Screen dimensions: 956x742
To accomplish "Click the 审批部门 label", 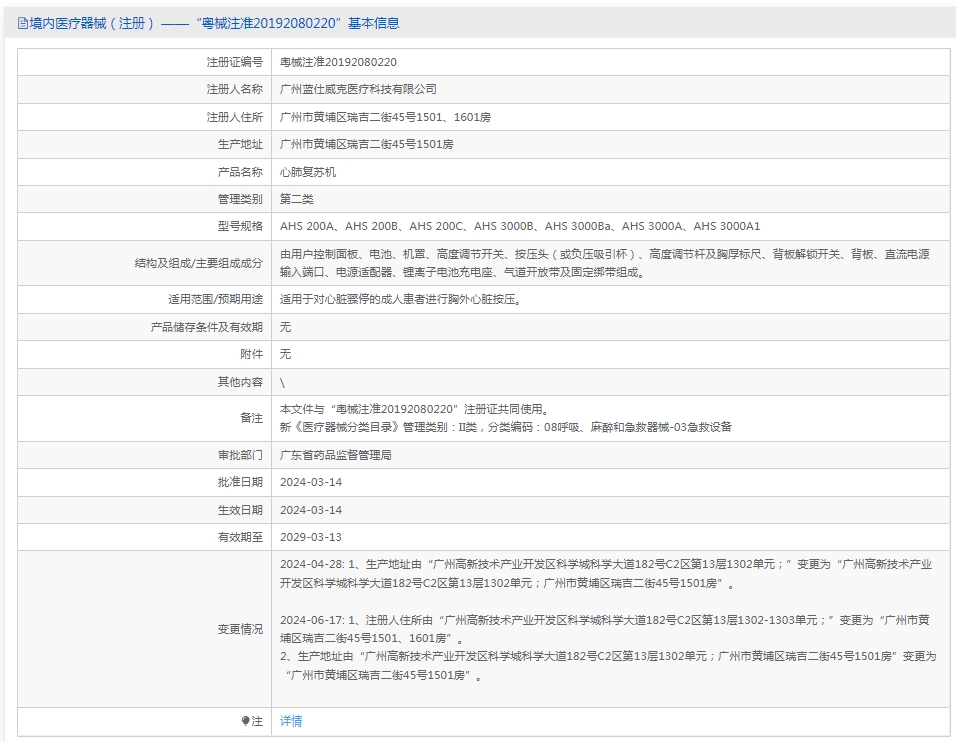I will tap(240, 455).
